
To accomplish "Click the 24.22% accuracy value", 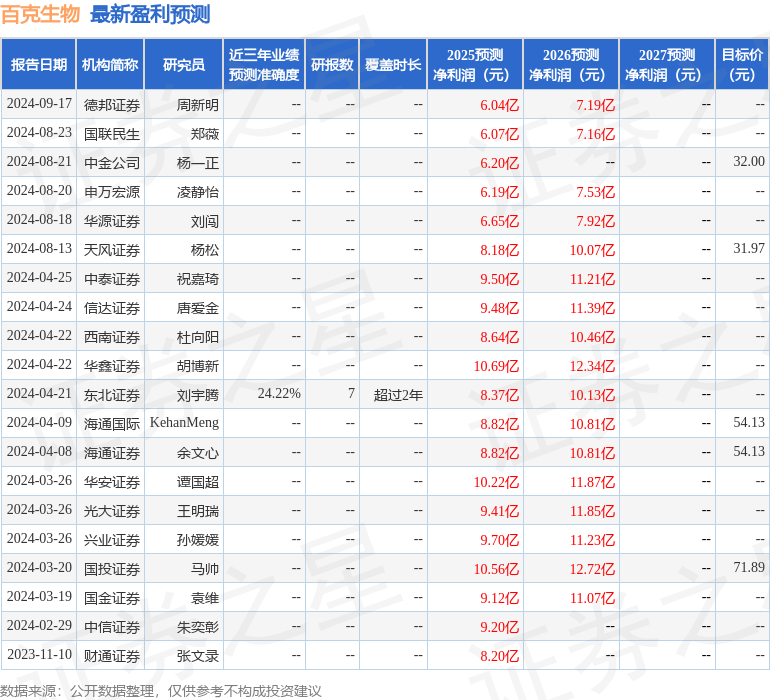I will pos(279,395).
